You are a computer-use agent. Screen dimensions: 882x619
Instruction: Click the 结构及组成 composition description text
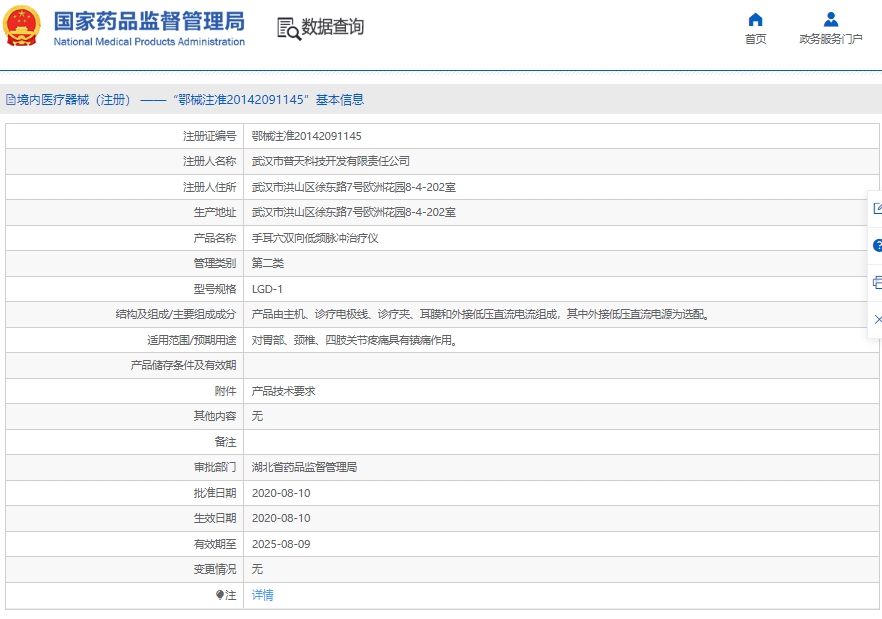[481, 315]
